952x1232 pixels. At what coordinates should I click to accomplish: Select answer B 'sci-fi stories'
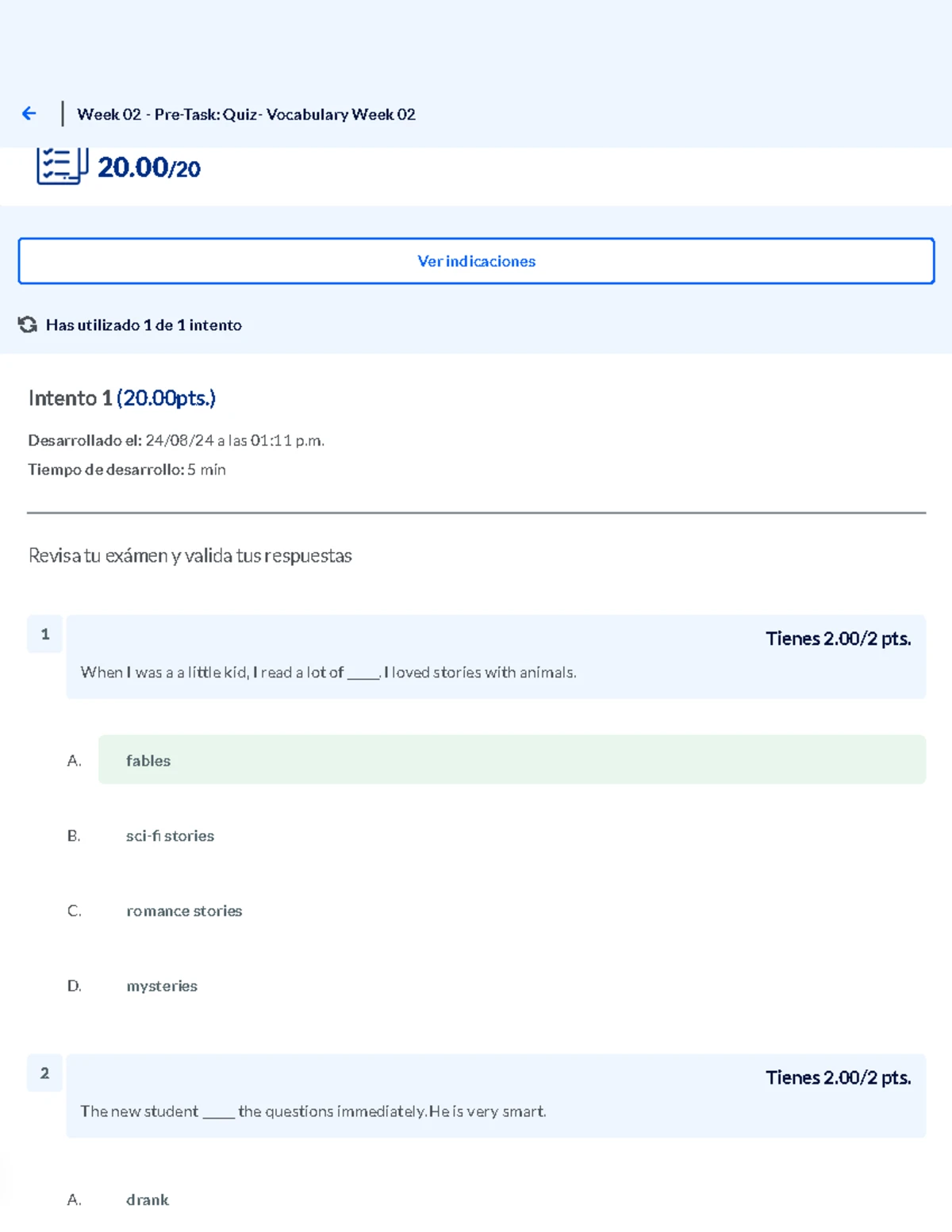pos(170,835)
